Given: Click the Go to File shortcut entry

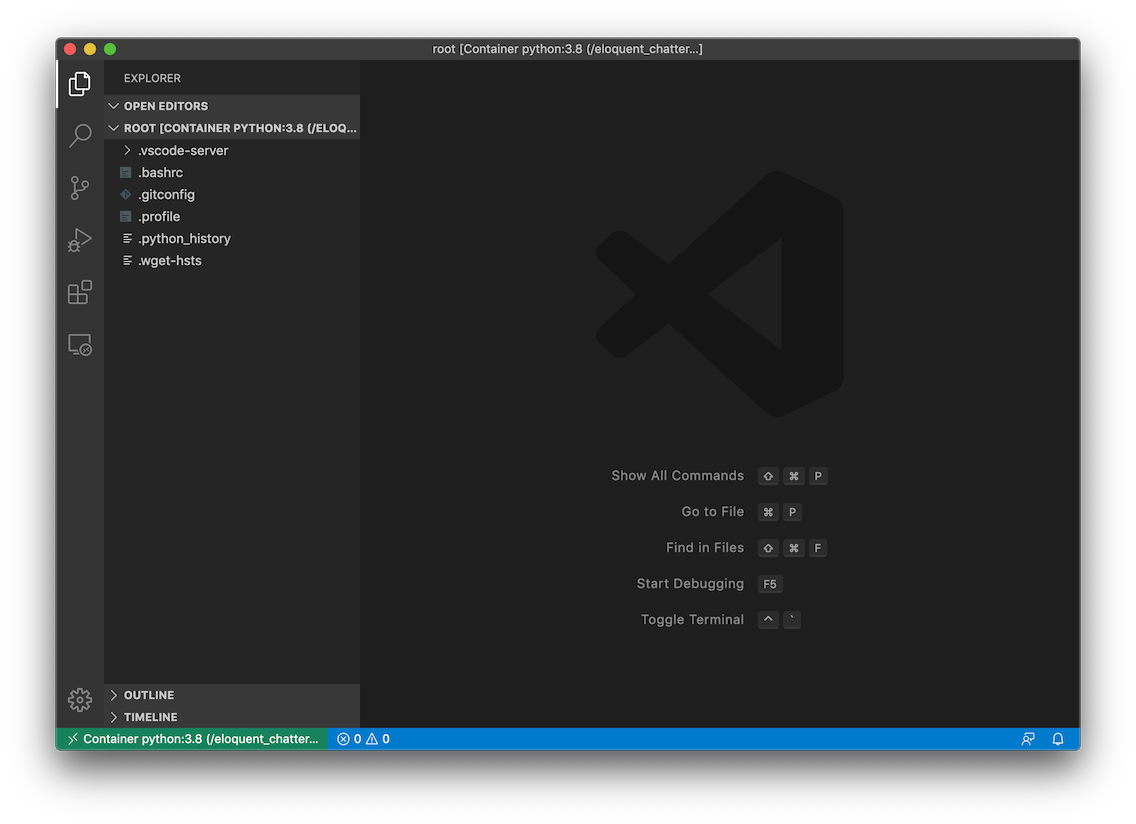Looking at the screenshot, I should 712,511.
